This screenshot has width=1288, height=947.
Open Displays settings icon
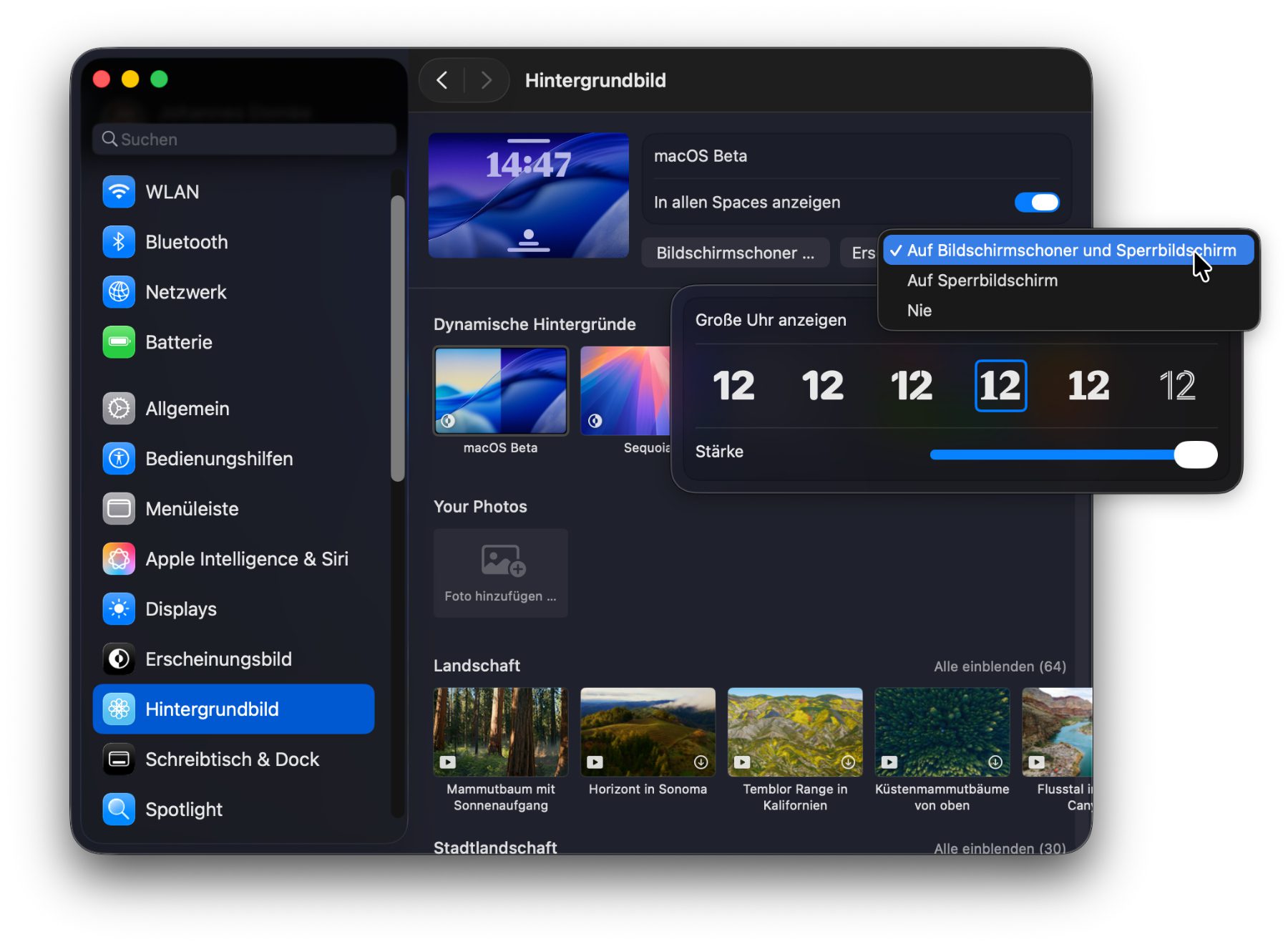[x=119, y=609]
